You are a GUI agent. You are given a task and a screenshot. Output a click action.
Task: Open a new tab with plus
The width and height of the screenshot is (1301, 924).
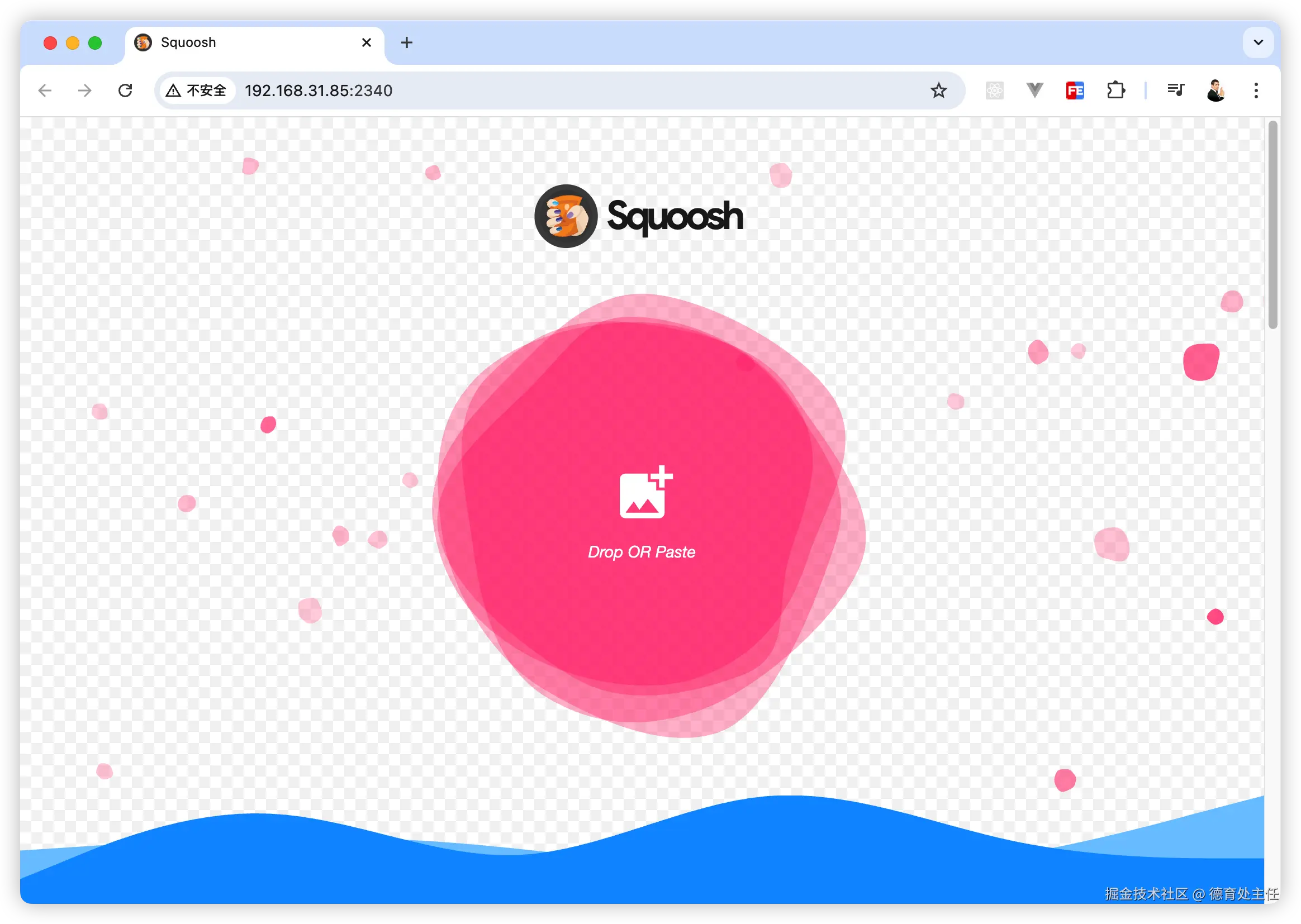pos(406,42)
